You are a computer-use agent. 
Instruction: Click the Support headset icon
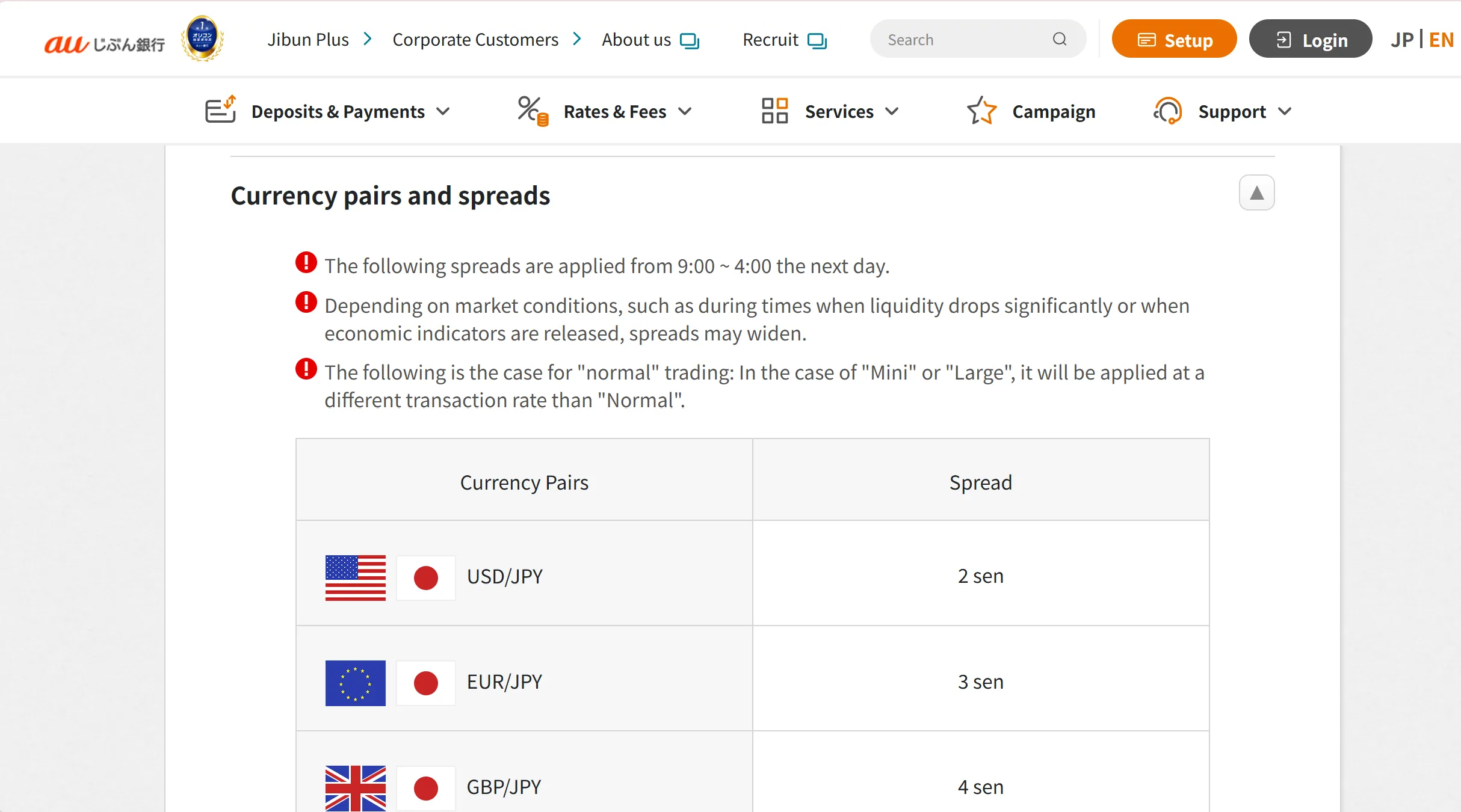1167,111
